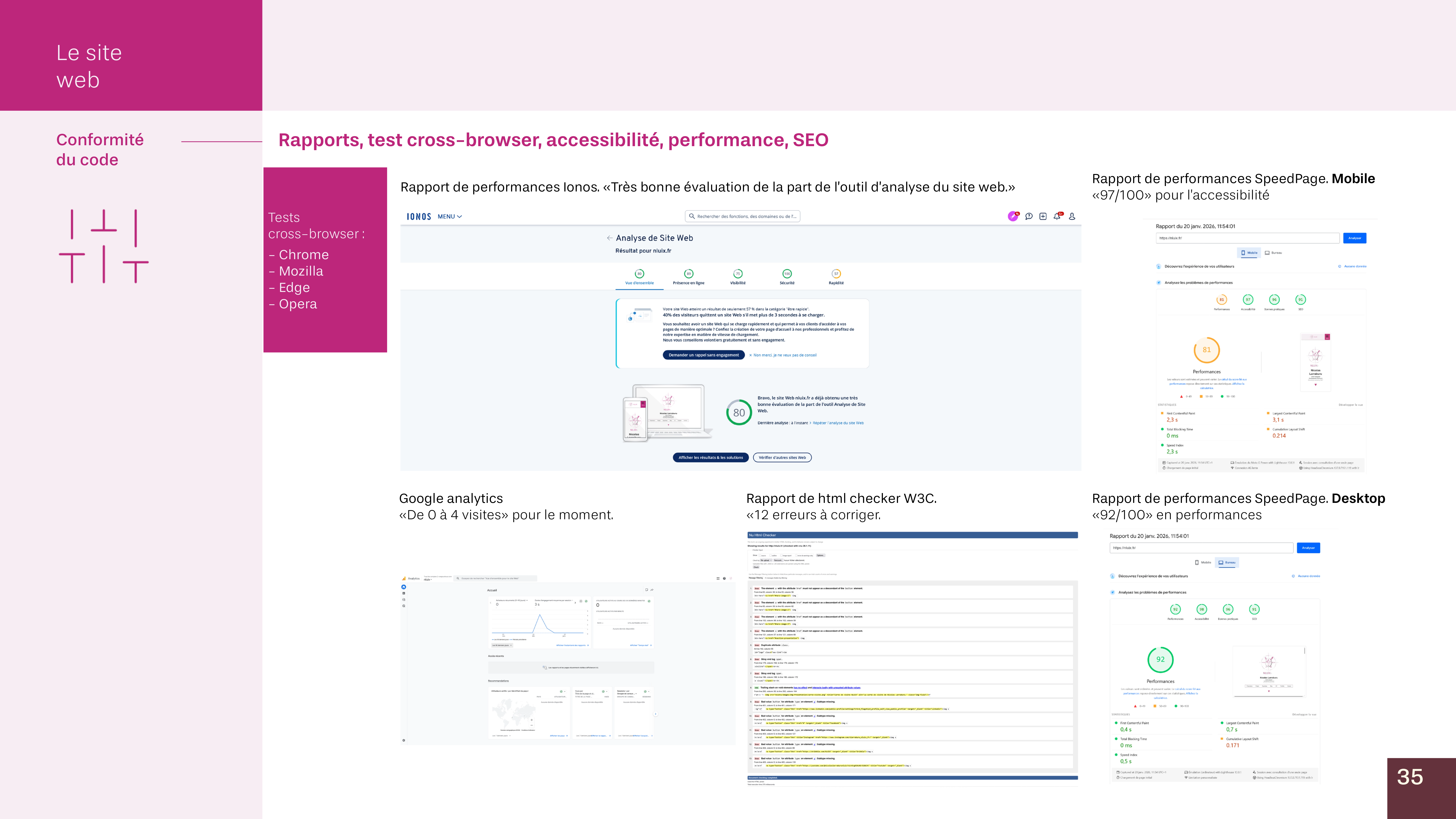Select the Bureau tab in mobile report
The image size is (1456, 819).
click(1273, 253)
